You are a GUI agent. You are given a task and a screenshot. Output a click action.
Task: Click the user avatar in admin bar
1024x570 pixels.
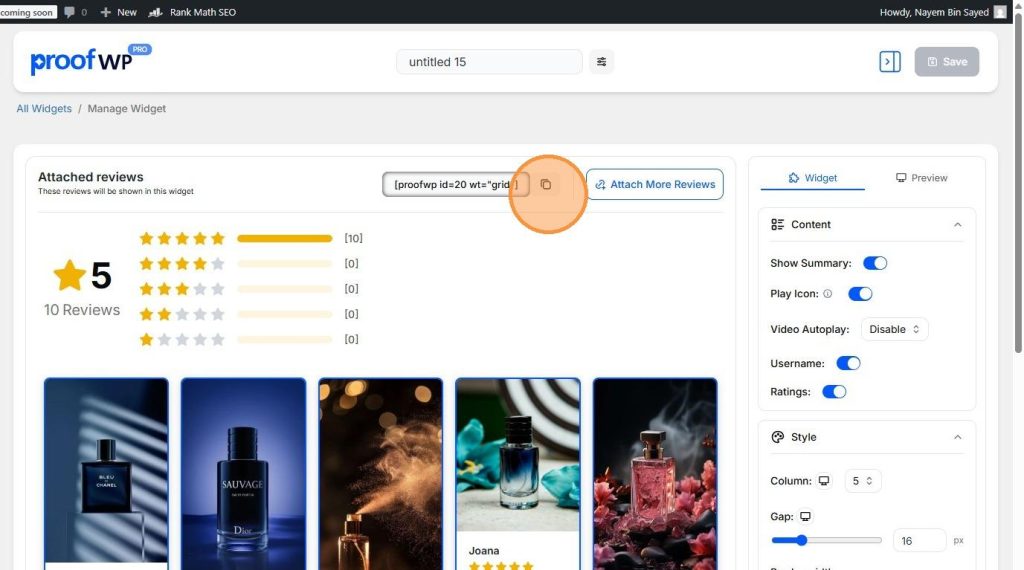tap(1000, 12)
